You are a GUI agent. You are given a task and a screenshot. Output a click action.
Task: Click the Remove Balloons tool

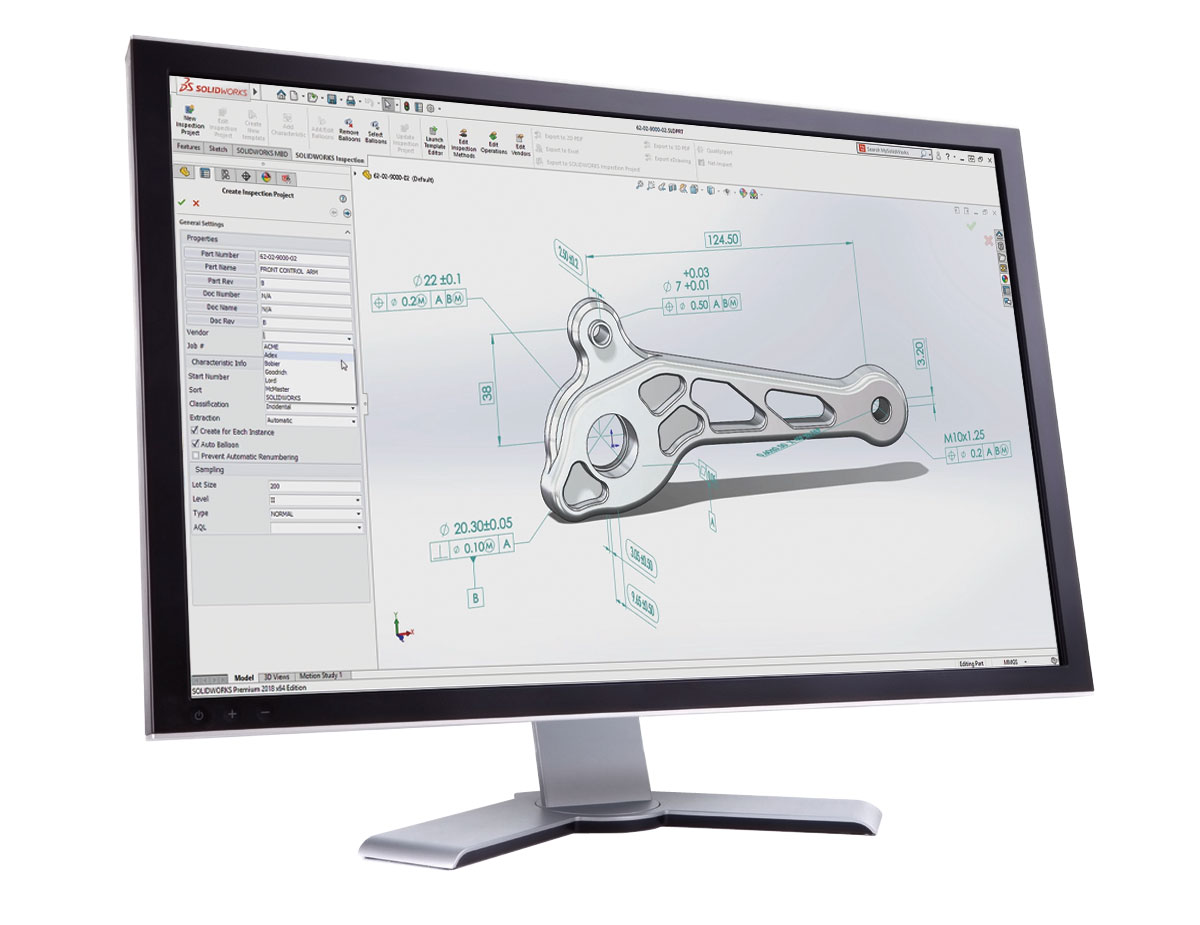pos(349,132)
